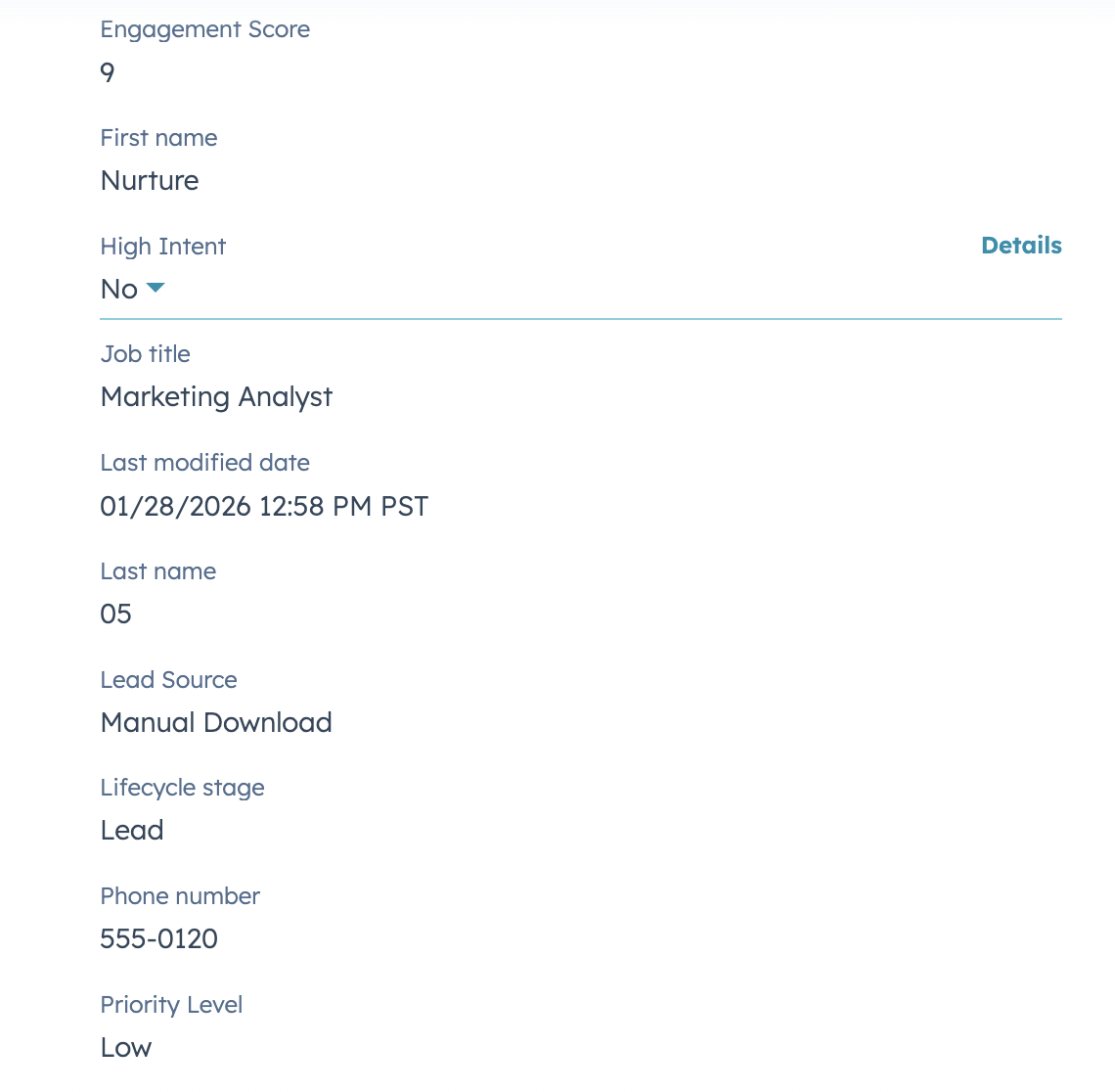Edit the Job title "Marketing Analyst"
1115x1092 pixels.
(216, 397)
